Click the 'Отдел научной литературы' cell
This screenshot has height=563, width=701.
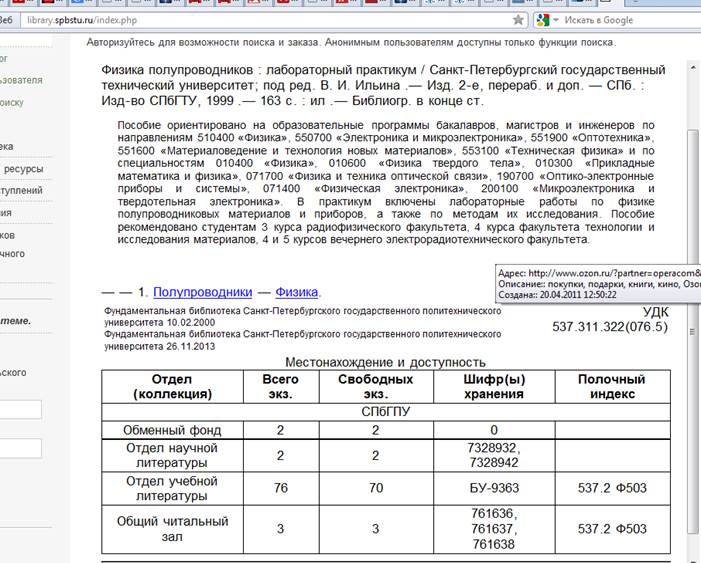pyautogui.click(x=172, y=455)
